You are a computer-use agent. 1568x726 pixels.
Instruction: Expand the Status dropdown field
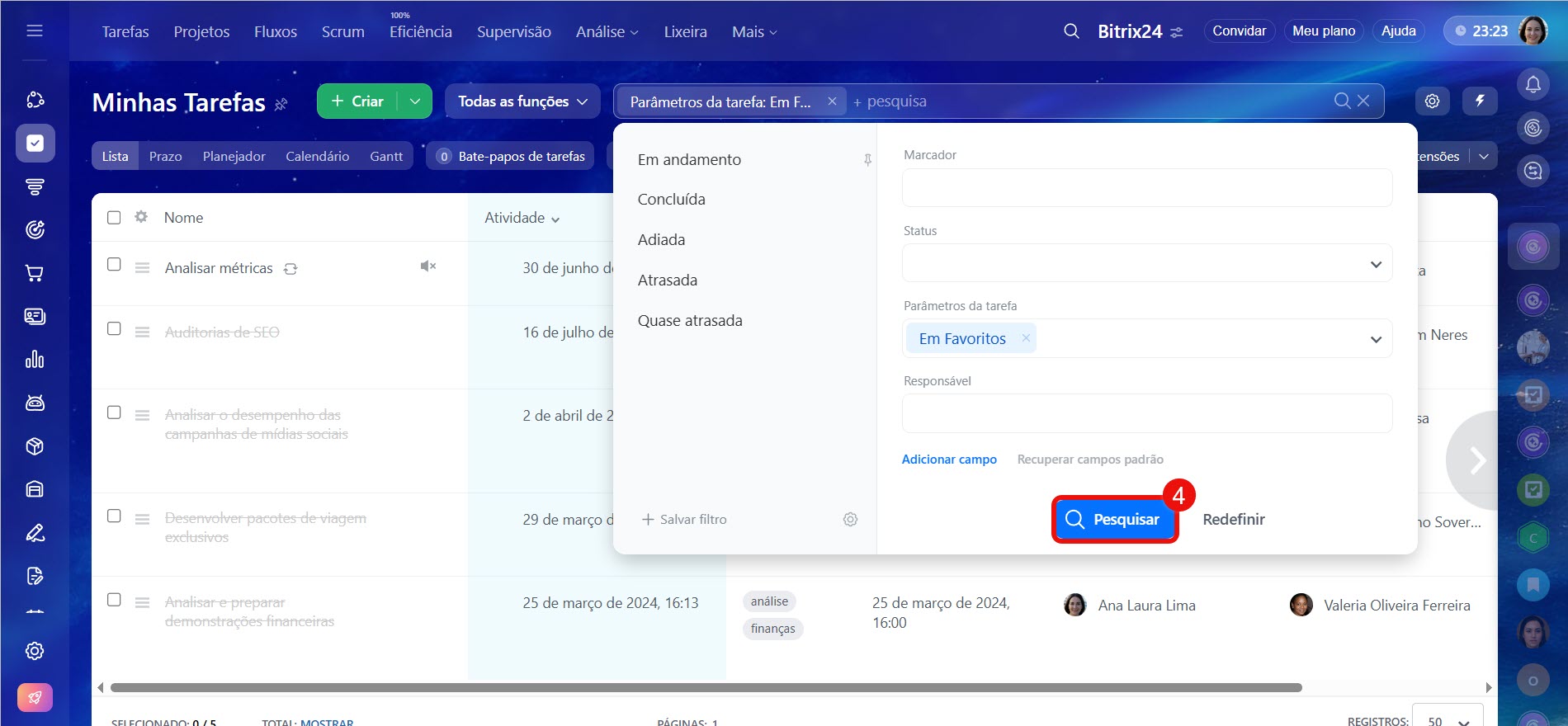point(1146,264)
